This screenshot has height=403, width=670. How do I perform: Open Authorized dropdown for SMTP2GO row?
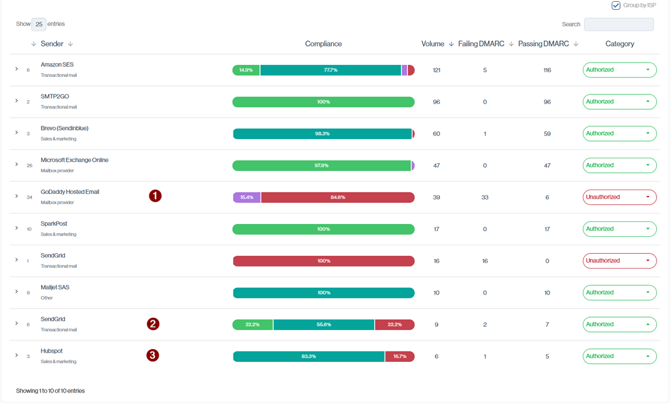[619, 102]
